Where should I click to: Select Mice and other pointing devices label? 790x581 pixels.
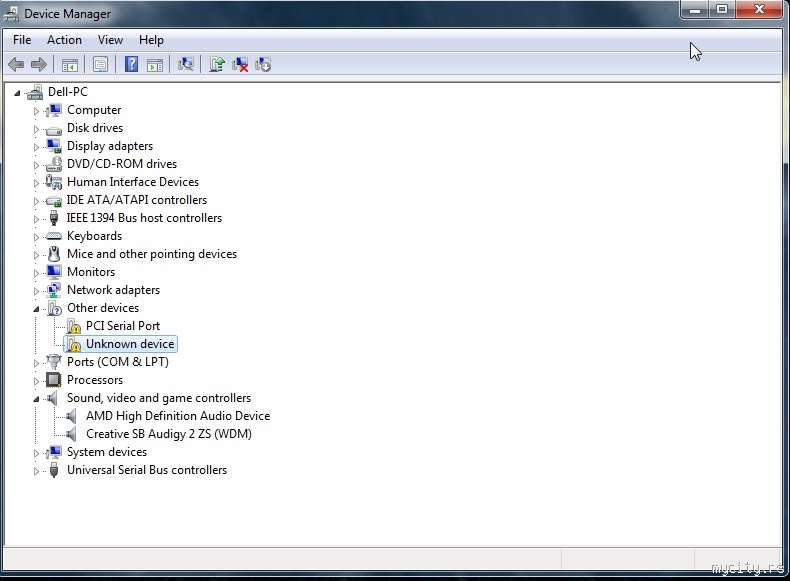(x=152, y=253)
